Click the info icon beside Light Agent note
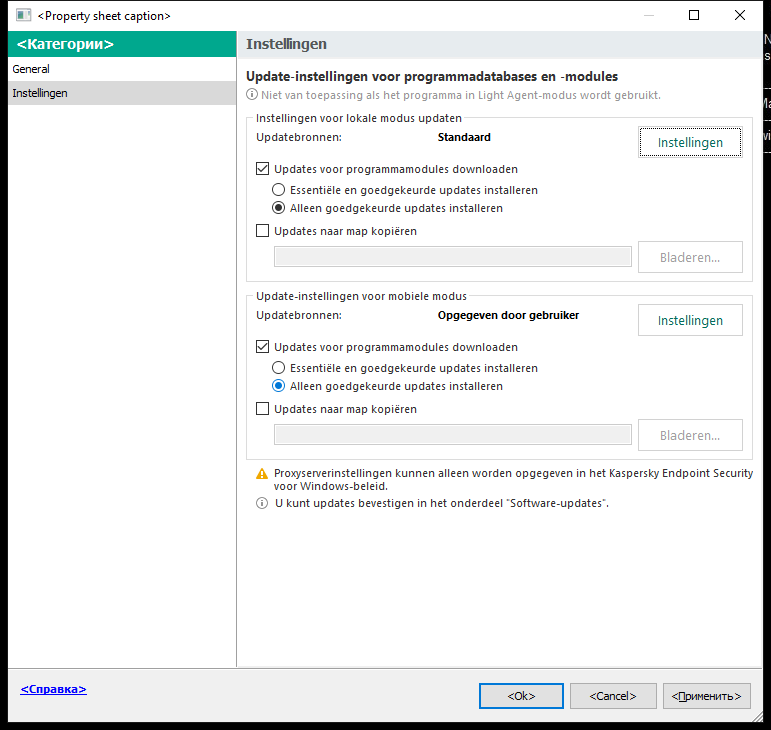 pos(252,94)
